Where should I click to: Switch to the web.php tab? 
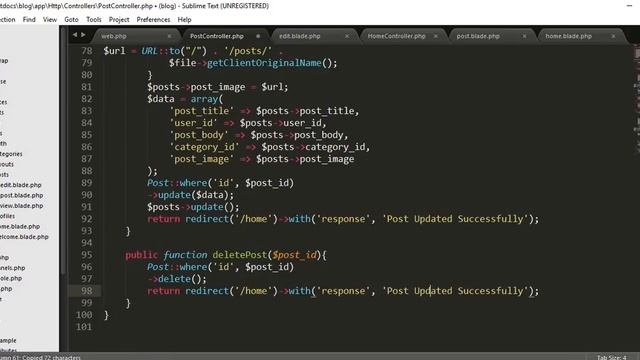click(114, 36)
